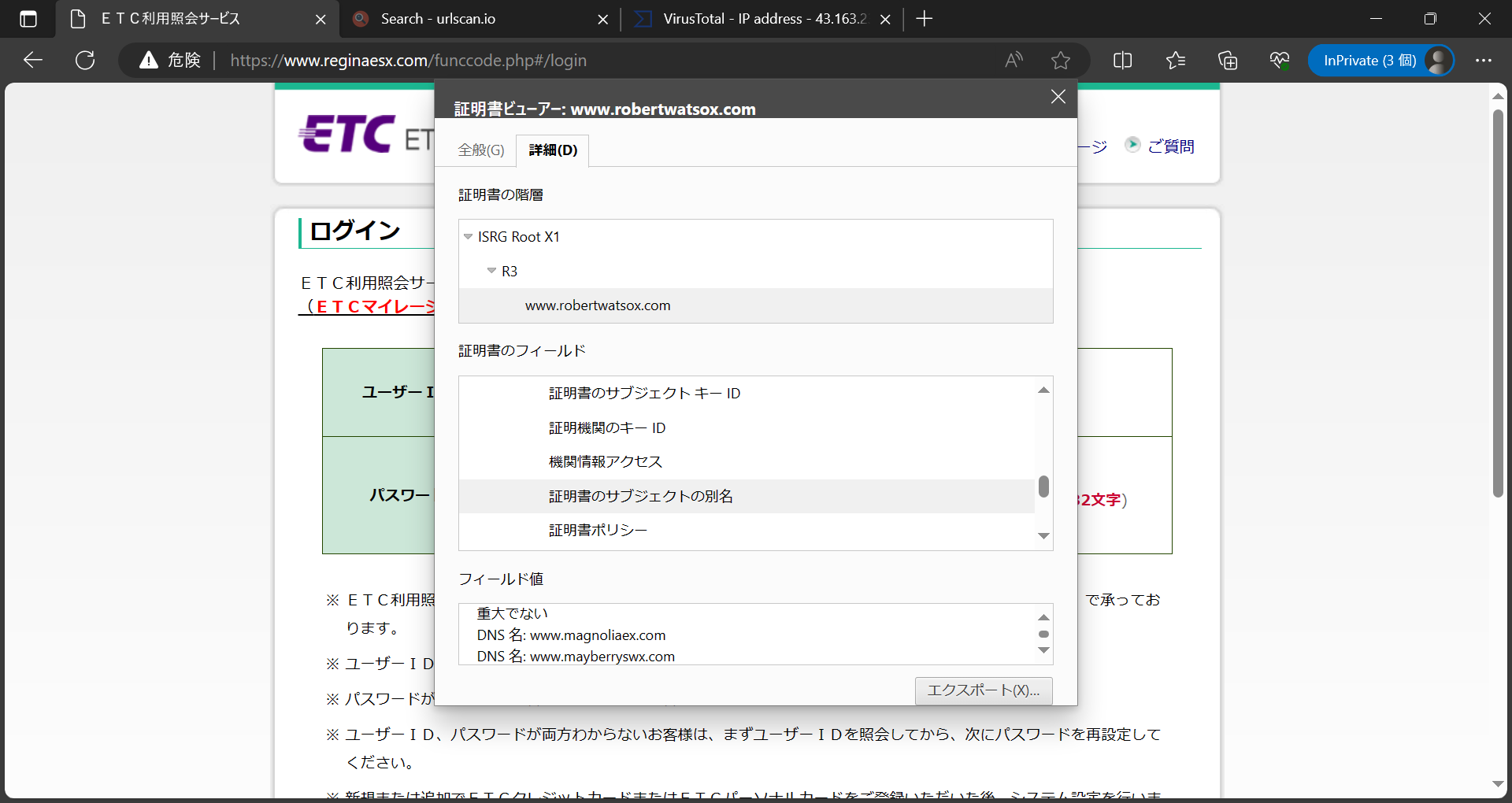Open the ご質問 link

(1171, 146)
